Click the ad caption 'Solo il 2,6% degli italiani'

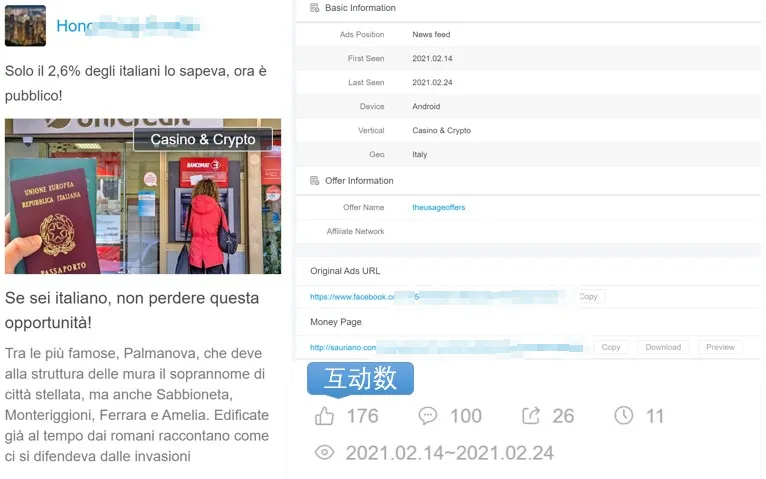click(x=136, y=83)
